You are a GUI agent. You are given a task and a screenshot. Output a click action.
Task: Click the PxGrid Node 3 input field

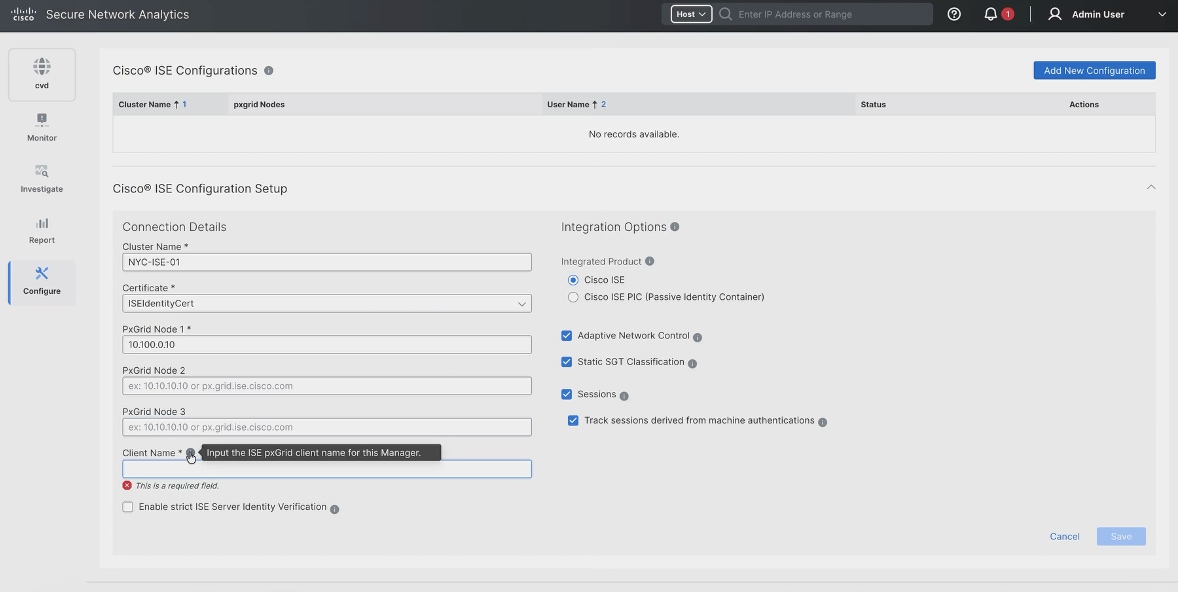327,427
